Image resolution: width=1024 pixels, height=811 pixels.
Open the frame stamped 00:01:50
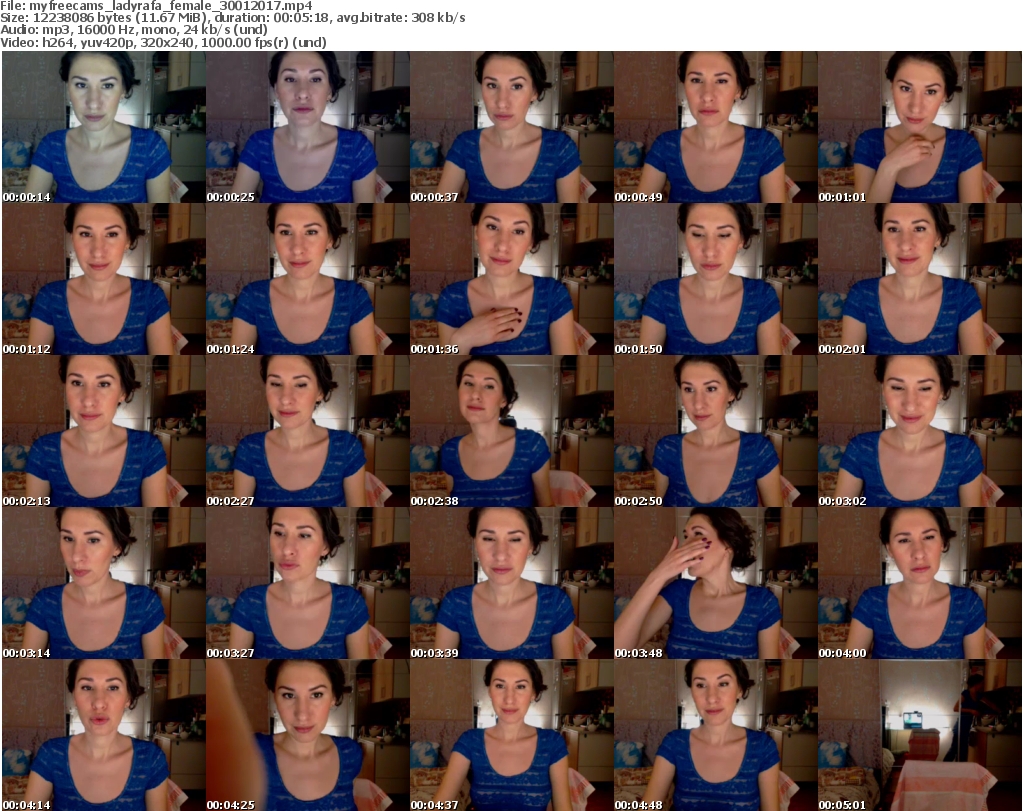(x=715, y=279)
